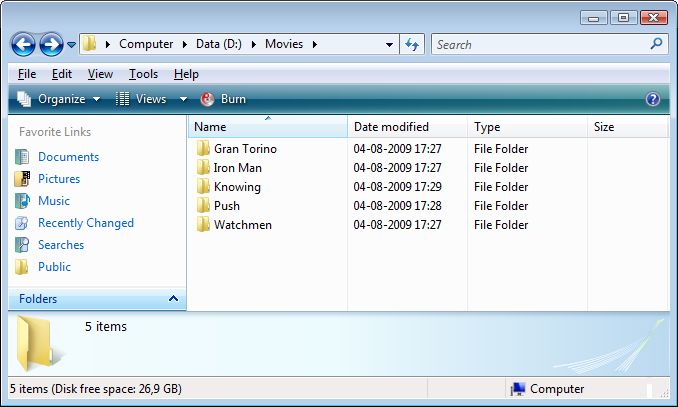Screen dimensions: 678x407
Task: Expand the Folders pane chevron
Action: coord(173,299)
